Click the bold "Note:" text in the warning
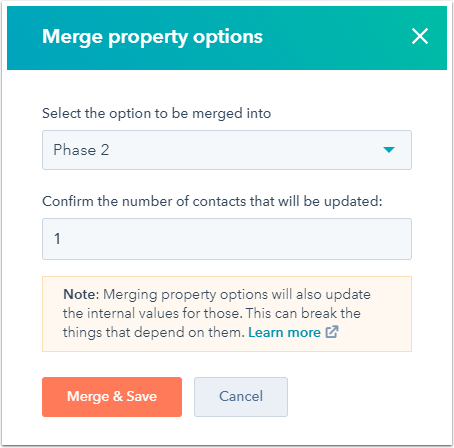 coord(81,294)
